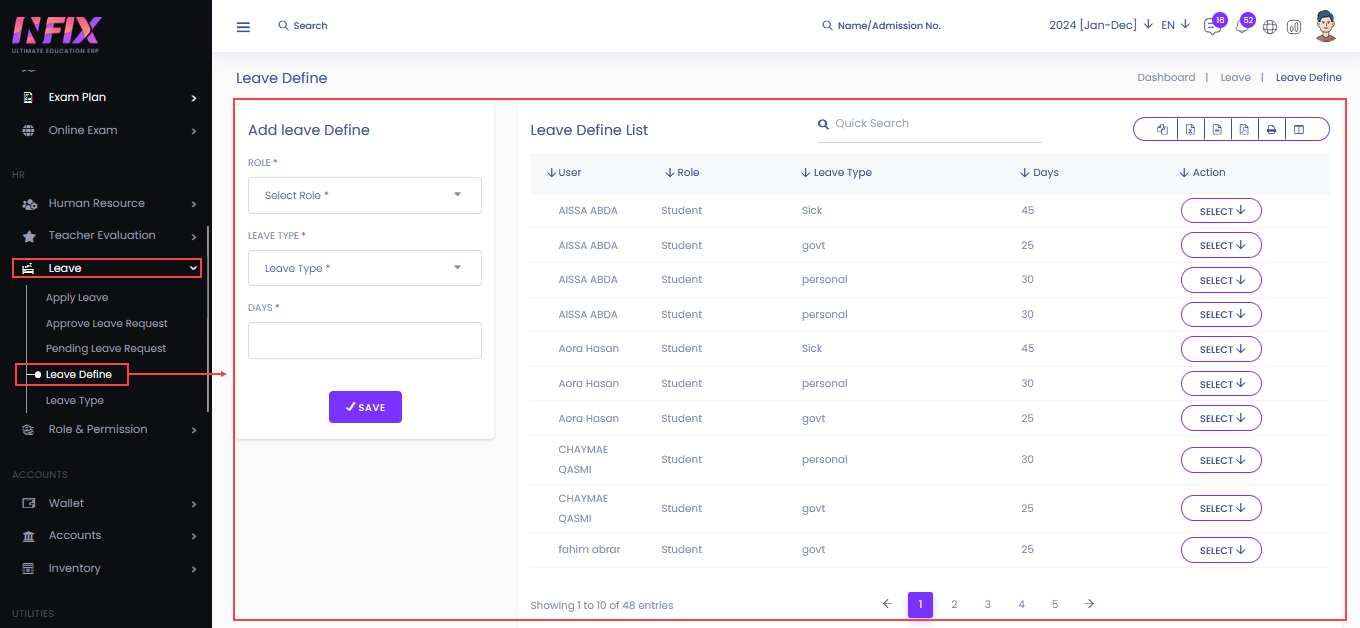The width and height of the screenshot is (1360, 628).
Task: Open SELECT action for AISSA ABDA Sick row
Action: 1221,211
